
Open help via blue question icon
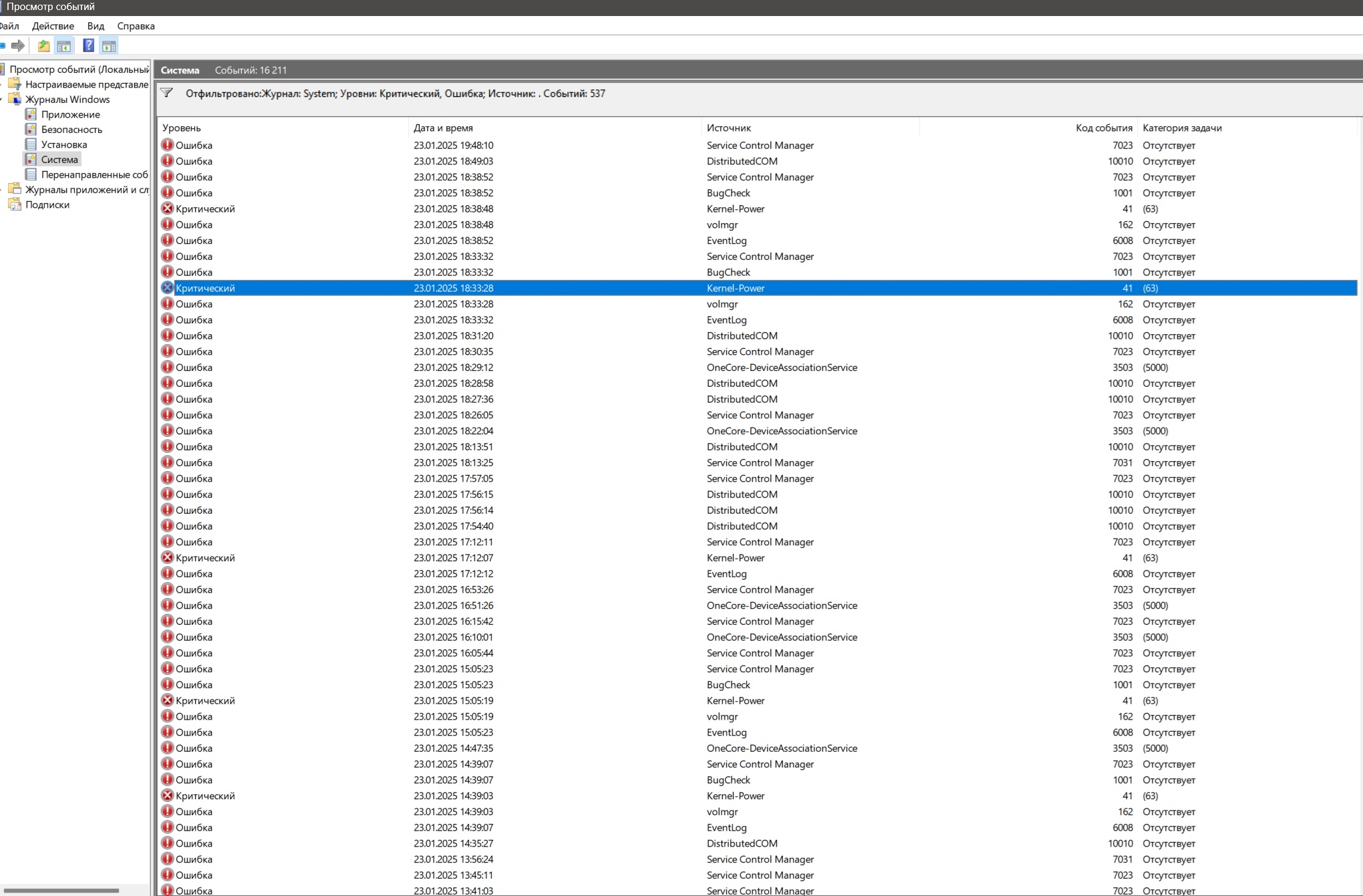(x=88, y=45)
